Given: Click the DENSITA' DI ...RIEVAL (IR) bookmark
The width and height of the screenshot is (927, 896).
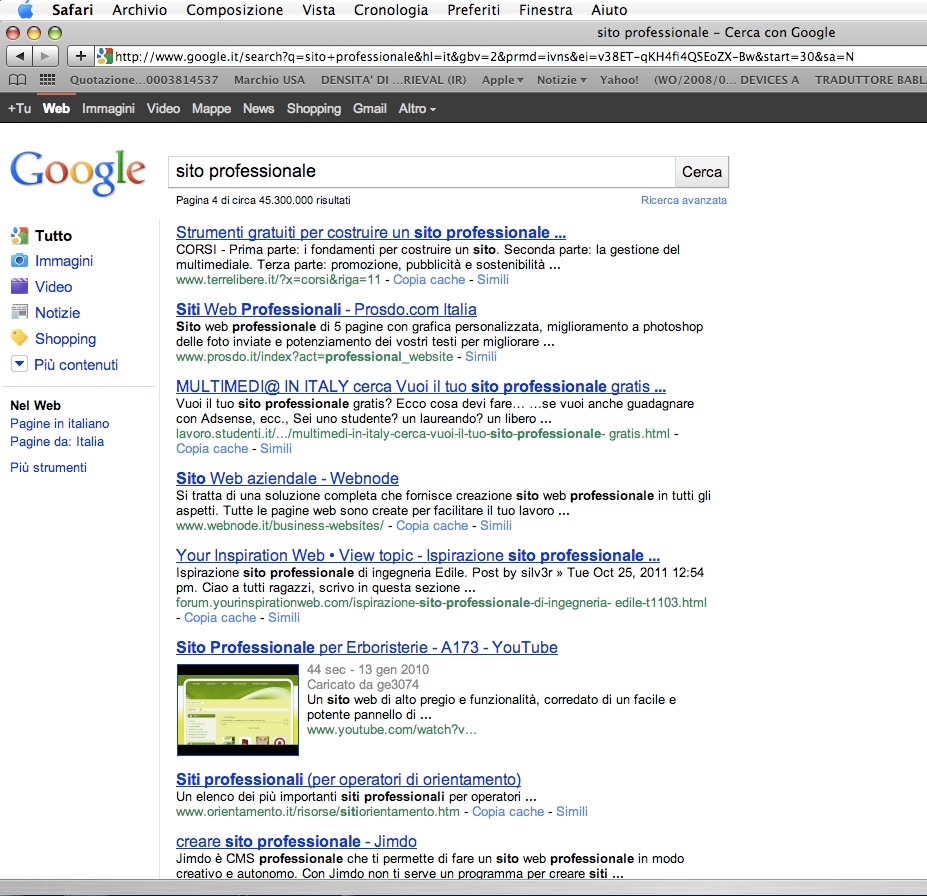Looking at the screenshot, I should (x=394, y=80).
